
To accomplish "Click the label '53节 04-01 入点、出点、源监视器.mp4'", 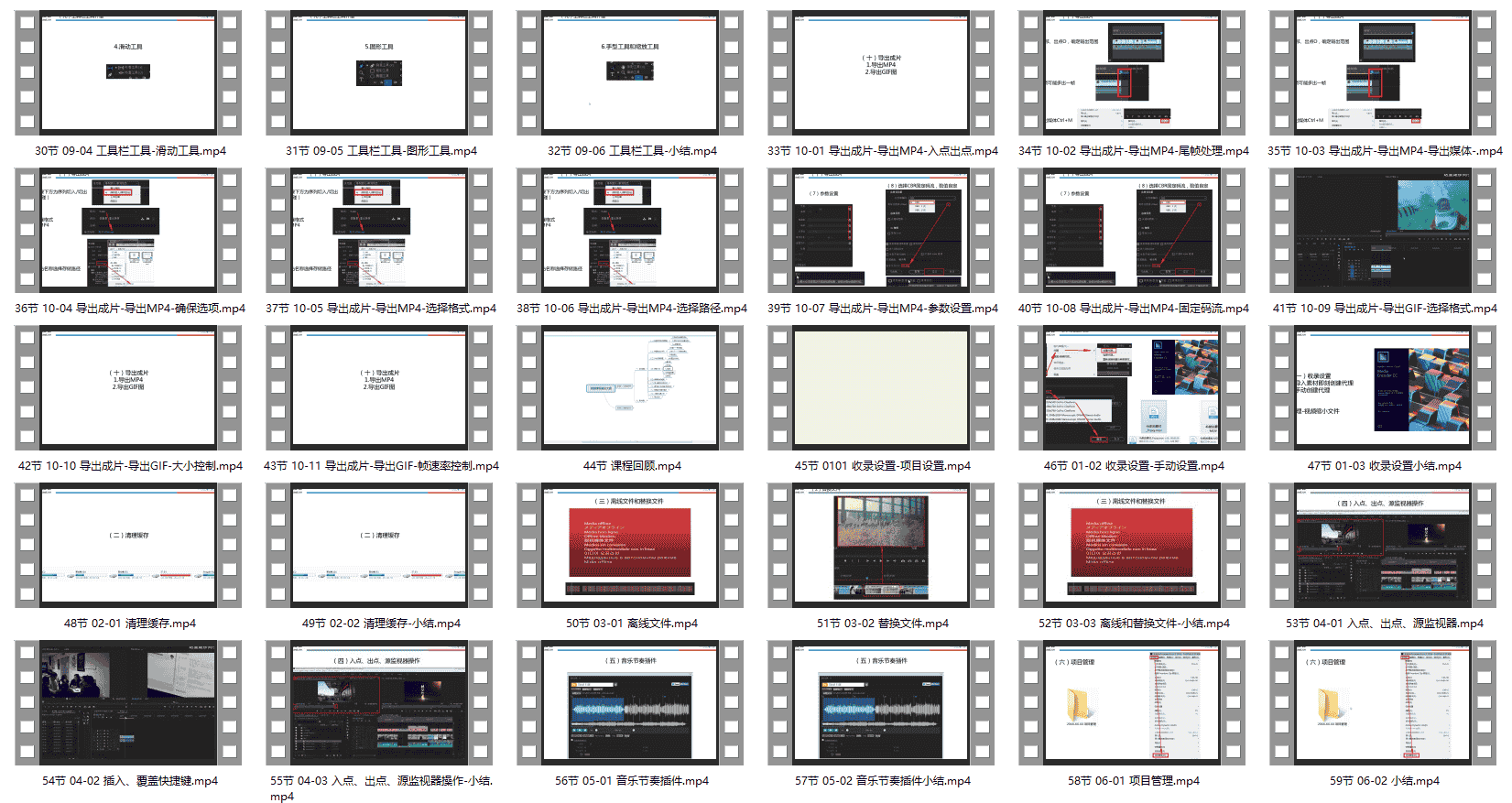I will click(x=1385, y=624).
